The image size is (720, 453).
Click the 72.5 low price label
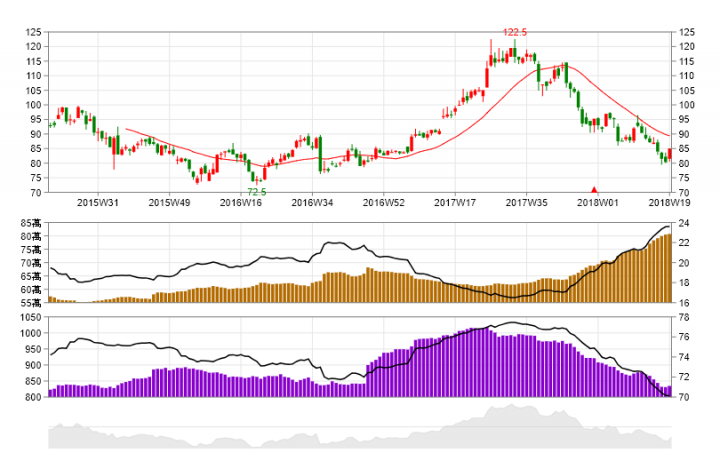pyautogui.click(x=257, y=192)
